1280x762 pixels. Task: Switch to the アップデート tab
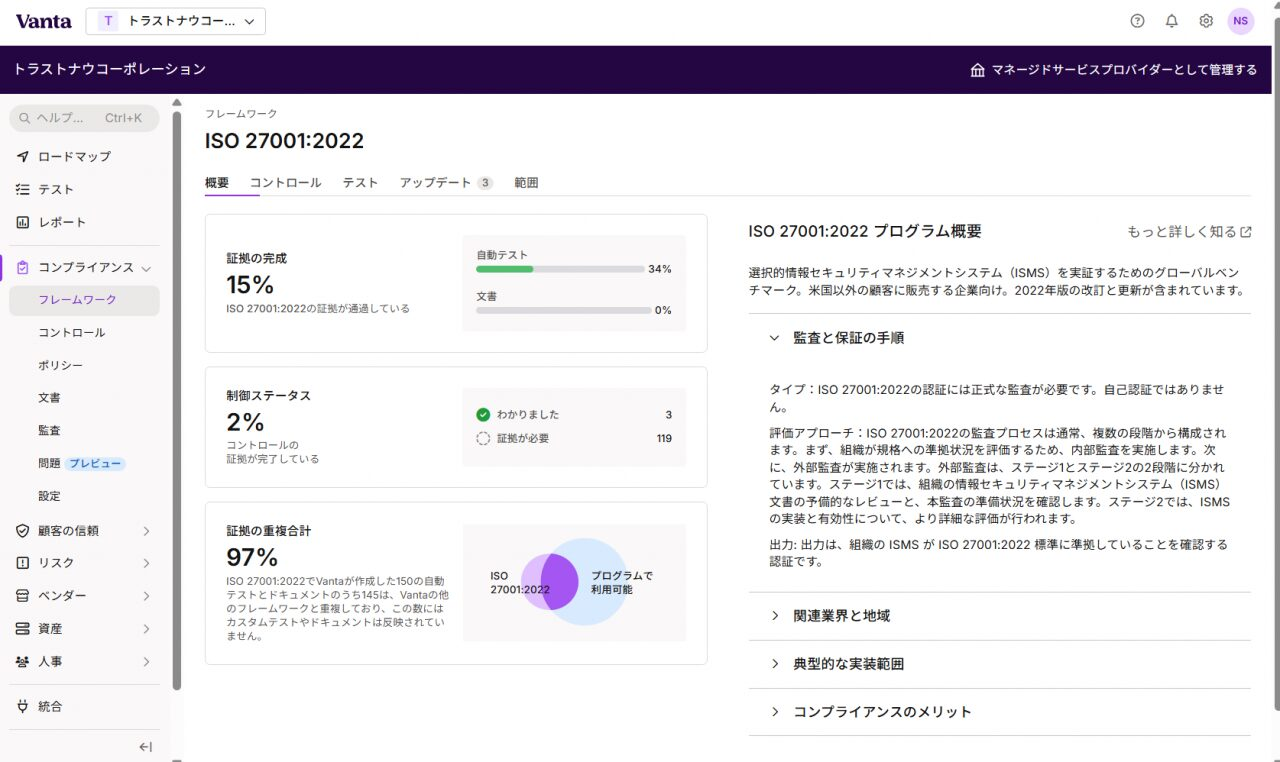point(446,183)
